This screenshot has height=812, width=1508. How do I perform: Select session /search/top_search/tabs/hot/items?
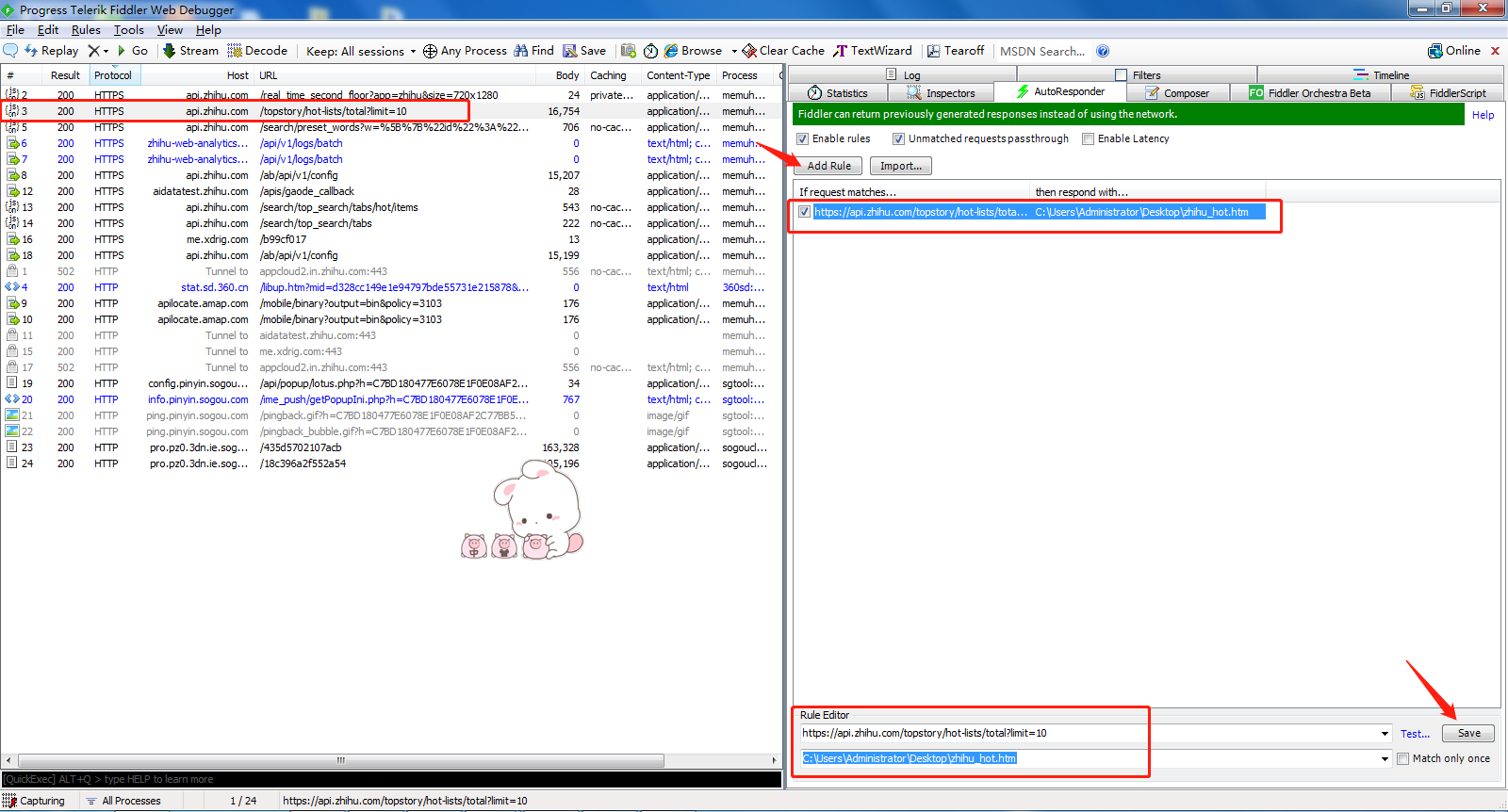coord(390,207)
